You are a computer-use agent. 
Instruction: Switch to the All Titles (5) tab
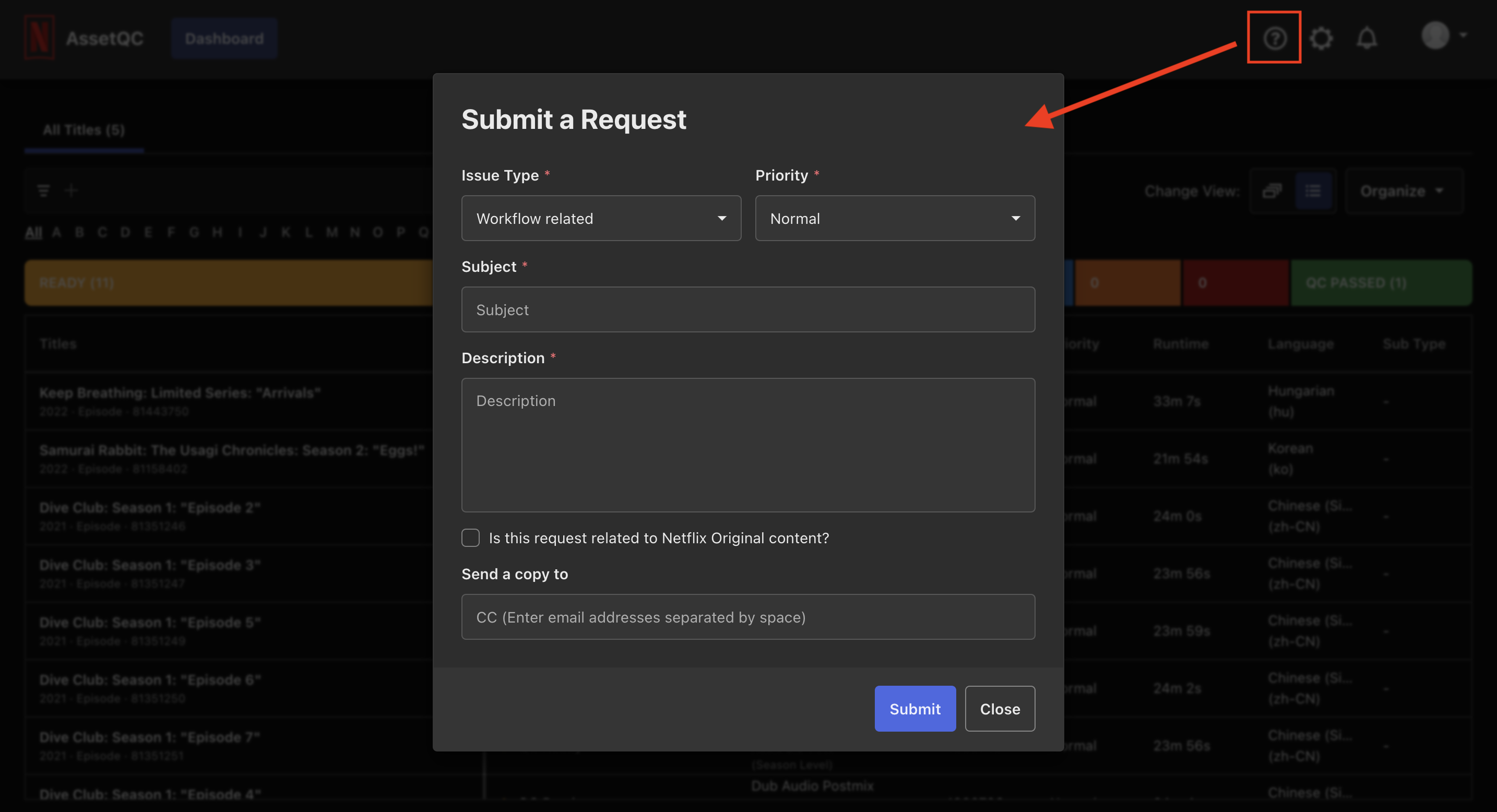click(84, 129)
